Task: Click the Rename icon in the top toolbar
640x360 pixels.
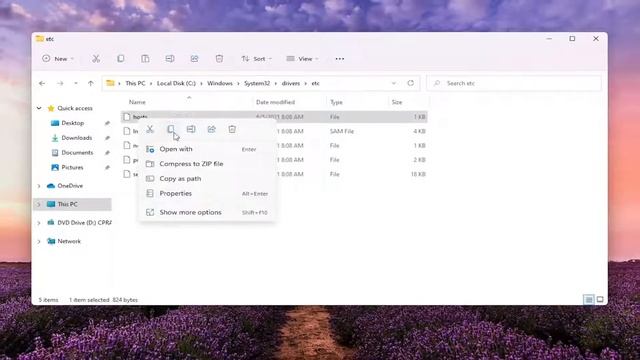Action: tap(170, 59)
